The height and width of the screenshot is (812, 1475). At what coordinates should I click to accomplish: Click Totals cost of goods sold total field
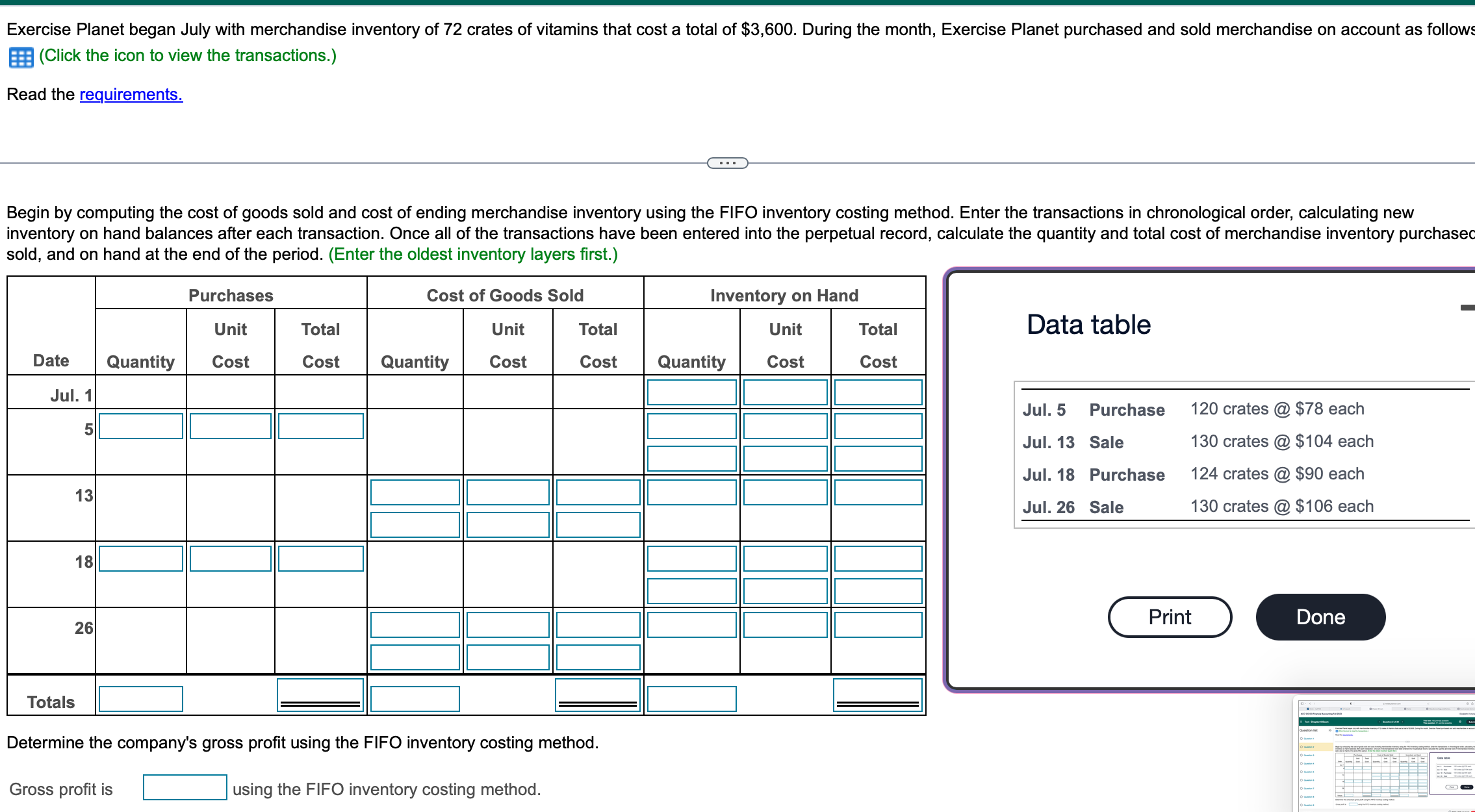click(598, 694)
